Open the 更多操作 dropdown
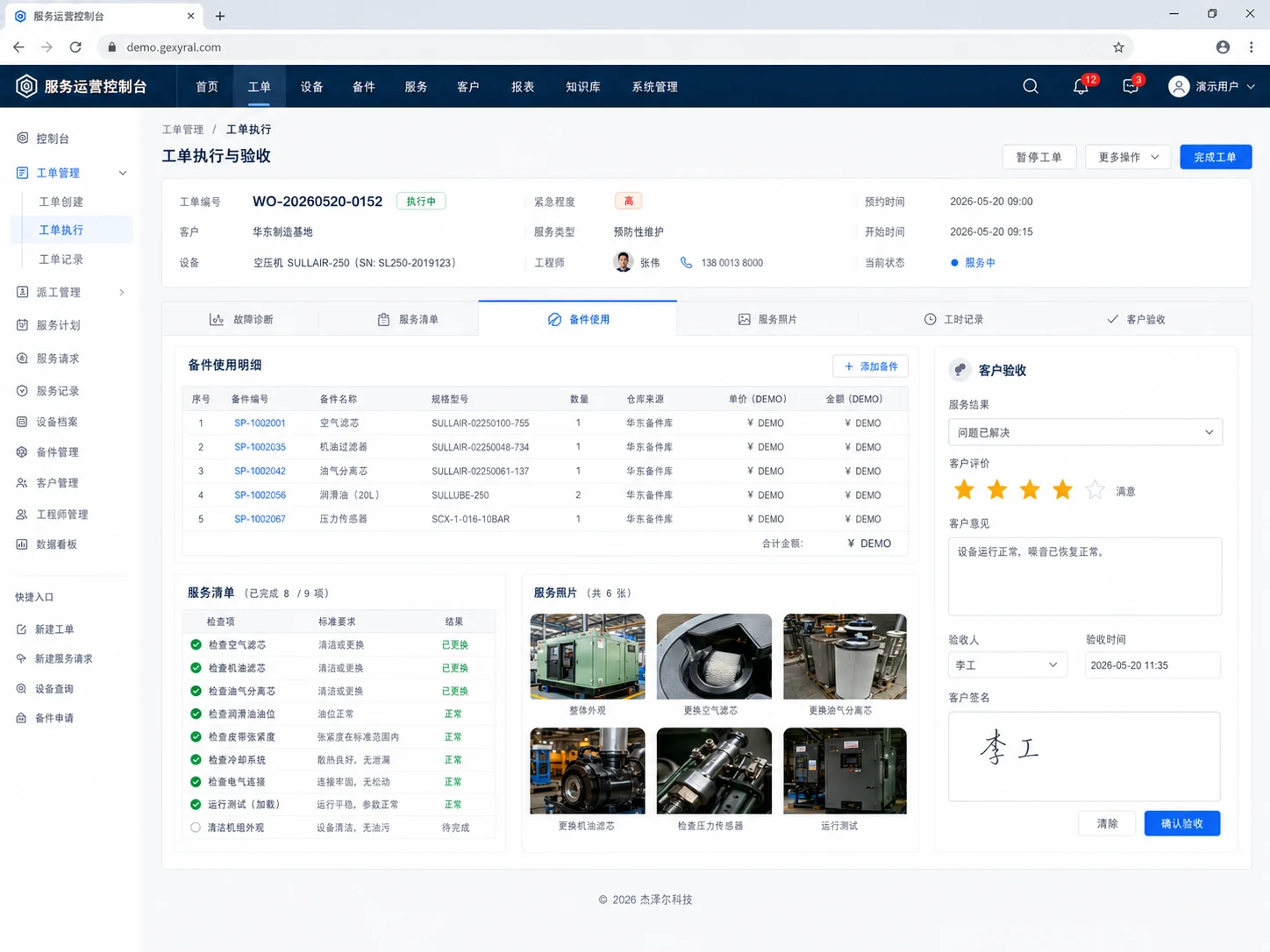 pyautogui.click(x=1128, y=157)
